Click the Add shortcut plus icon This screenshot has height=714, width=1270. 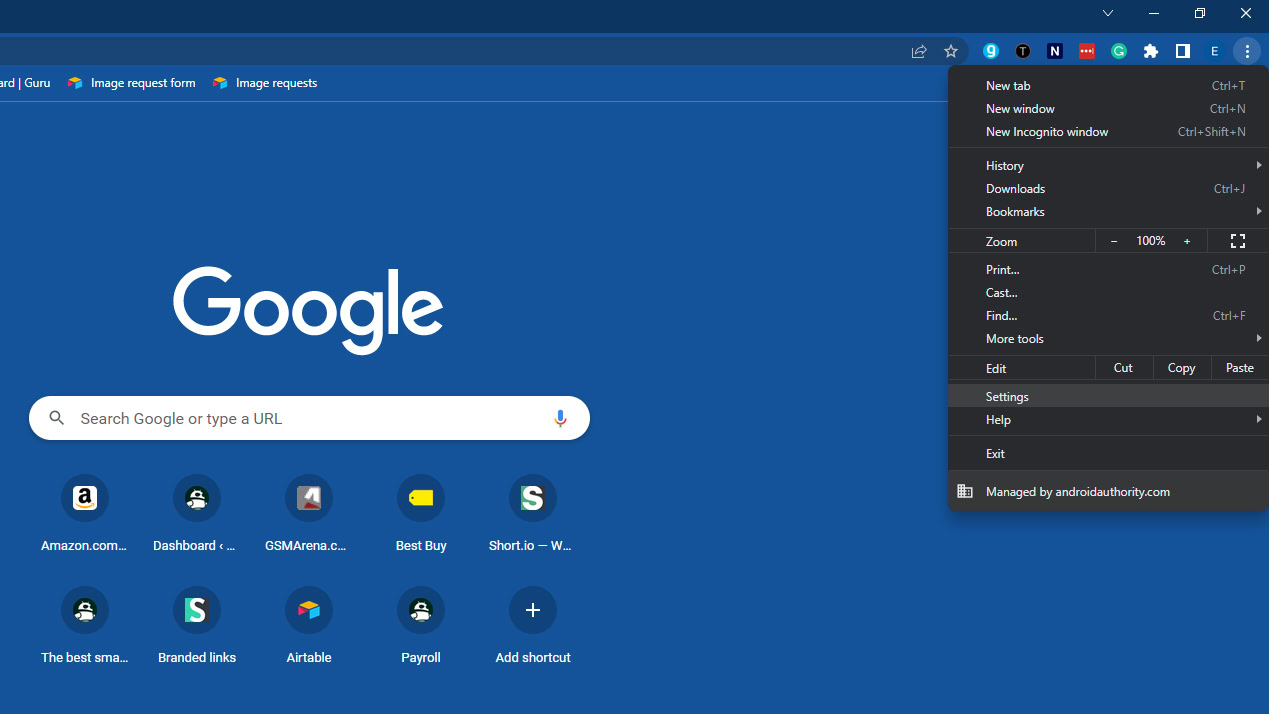click(x=533, y=610)
